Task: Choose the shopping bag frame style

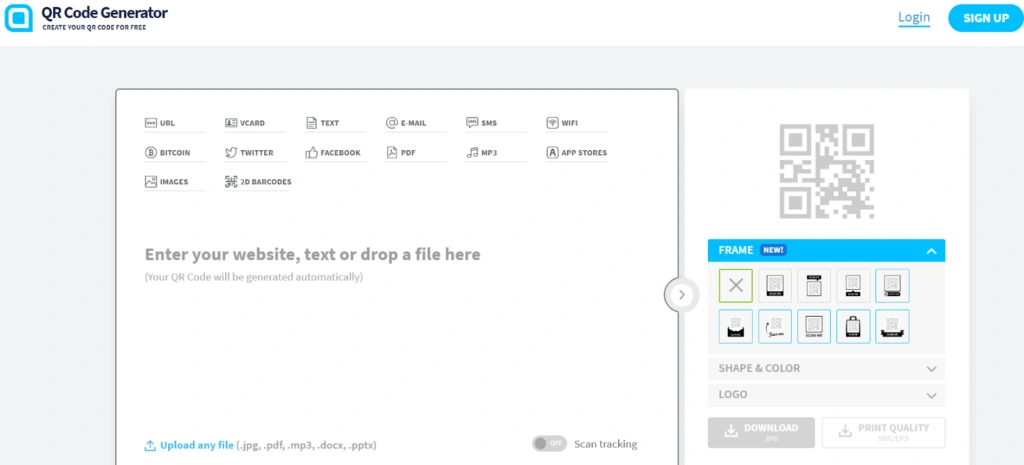Action: point(853,326)
